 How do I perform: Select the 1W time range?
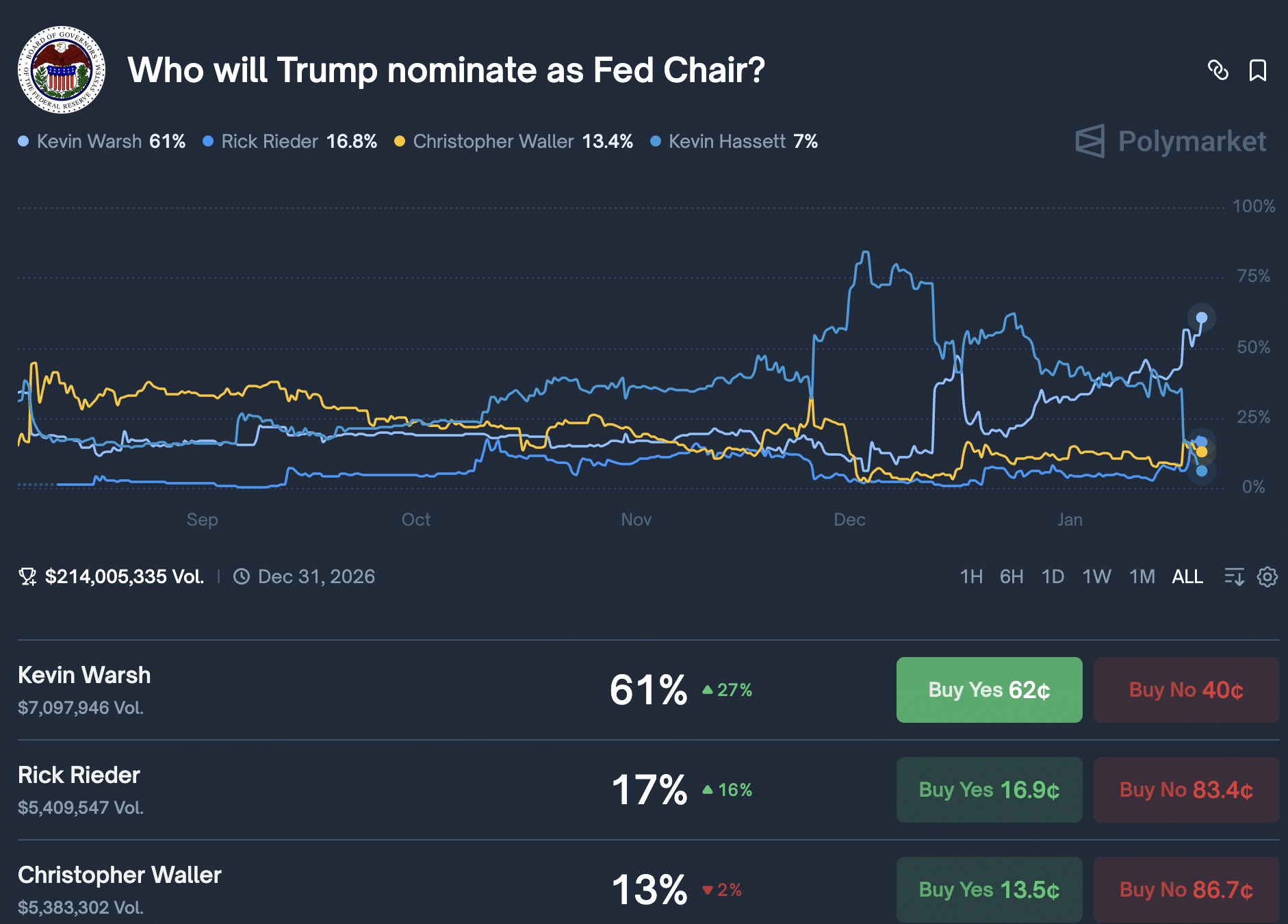[x=1096, y=577]
